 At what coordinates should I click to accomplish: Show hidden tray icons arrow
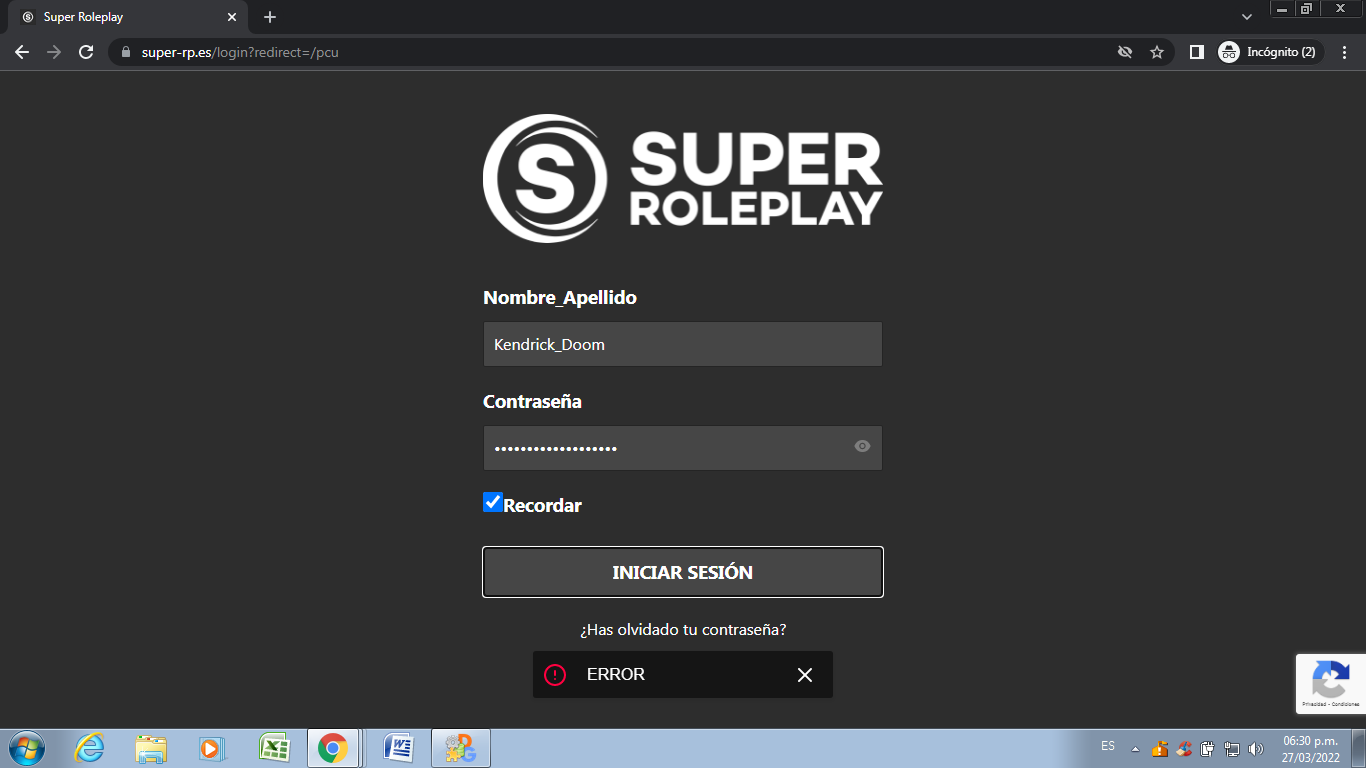[x=1135, y=748]
